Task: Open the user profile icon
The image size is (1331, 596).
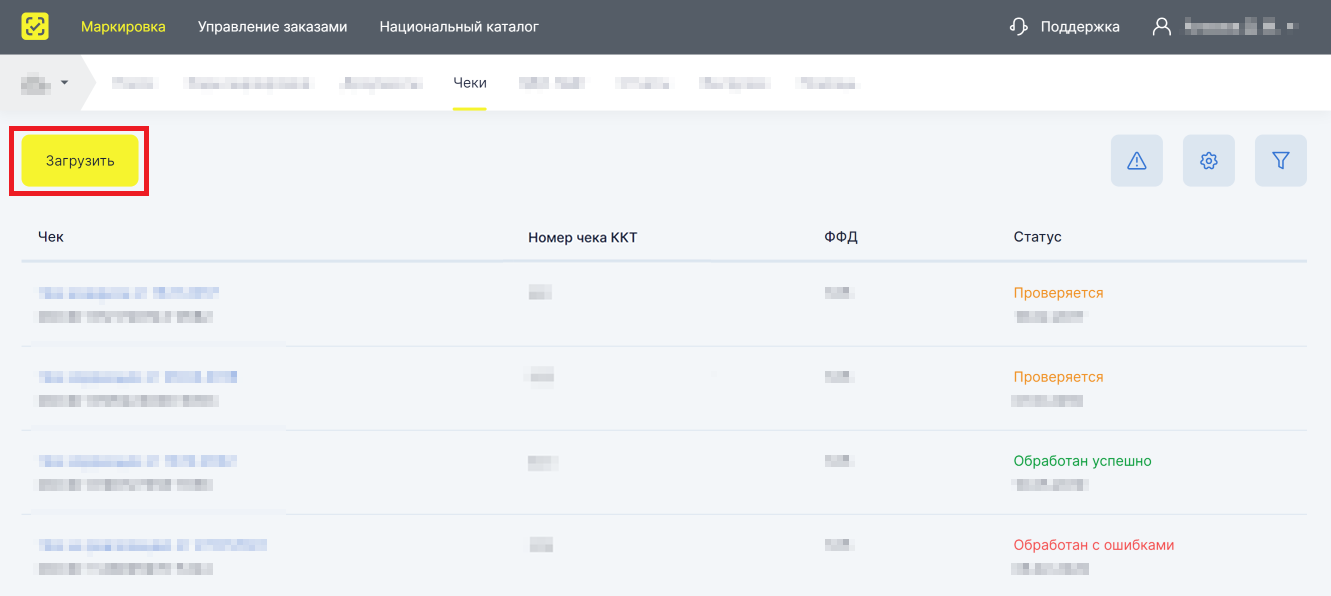Action: click(x=1161, y=27)
